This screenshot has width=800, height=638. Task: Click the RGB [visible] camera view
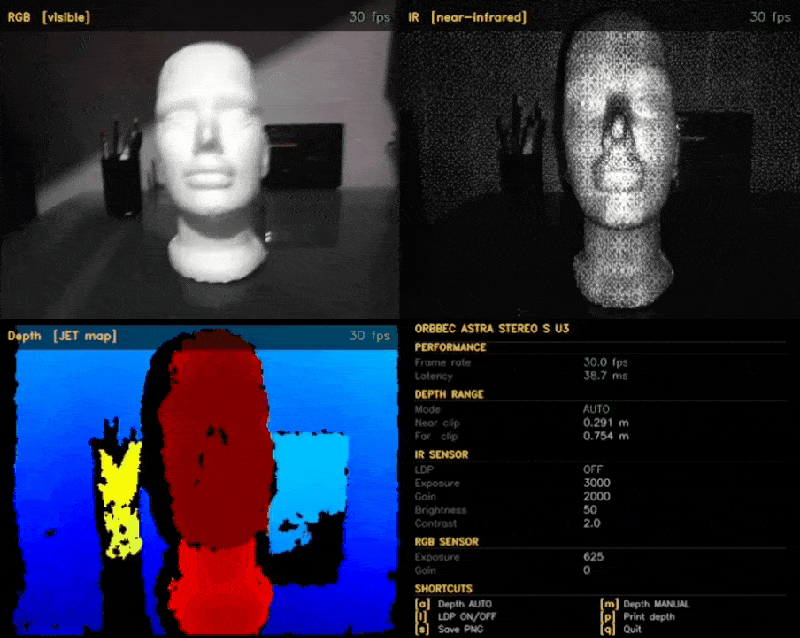tap(199, 159)
